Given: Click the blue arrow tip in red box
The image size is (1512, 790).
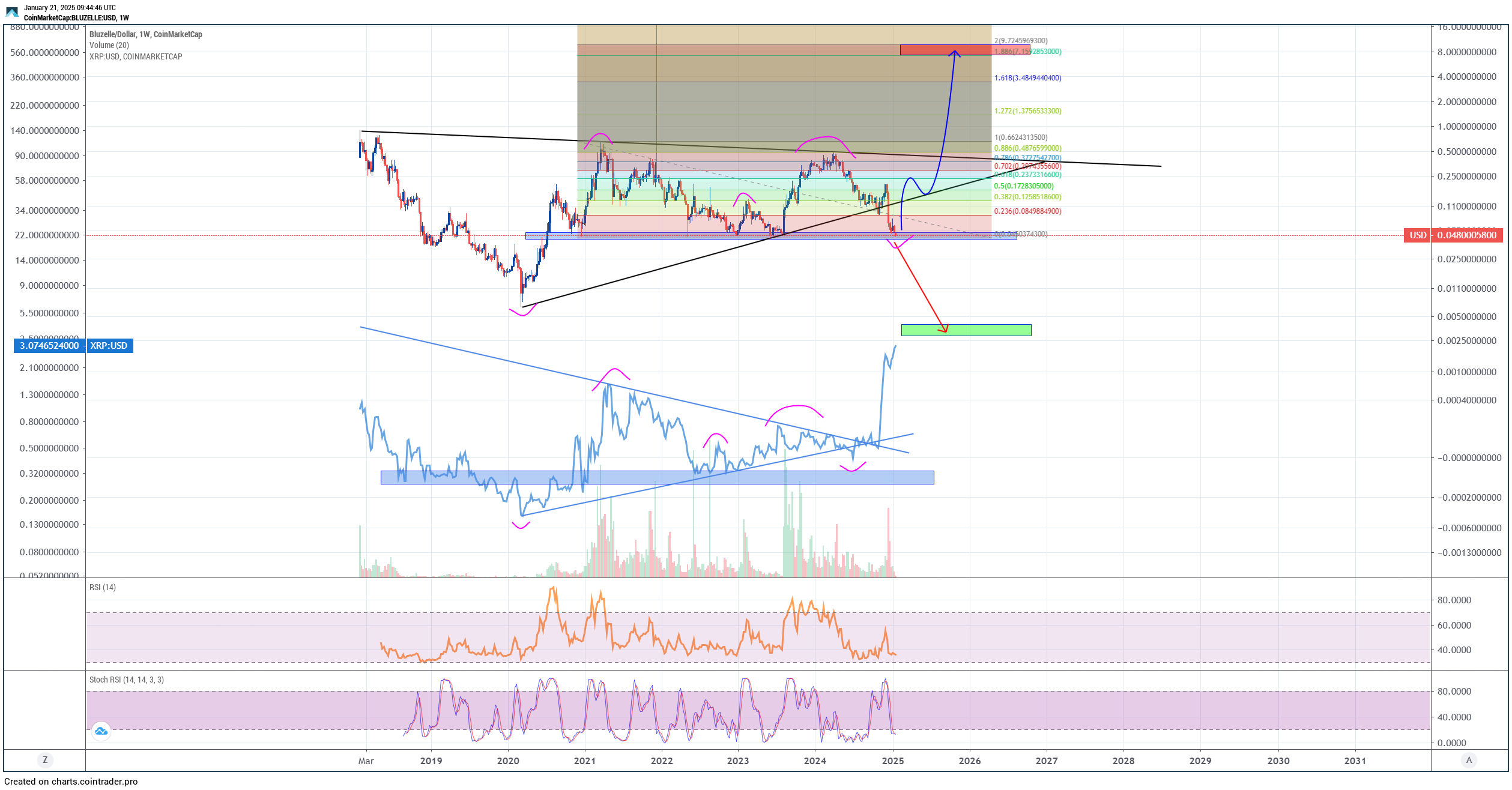Looking at the screenshot, I should [954, 52].
